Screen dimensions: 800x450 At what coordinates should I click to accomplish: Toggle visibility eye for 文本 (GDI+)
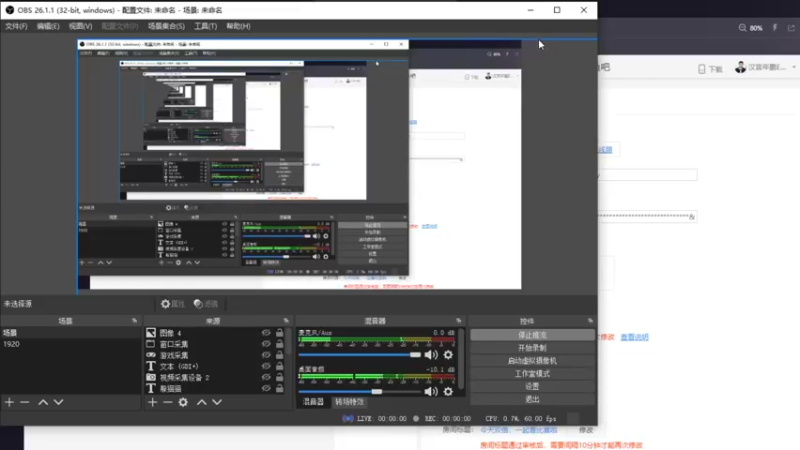click(x=266, y=366)
